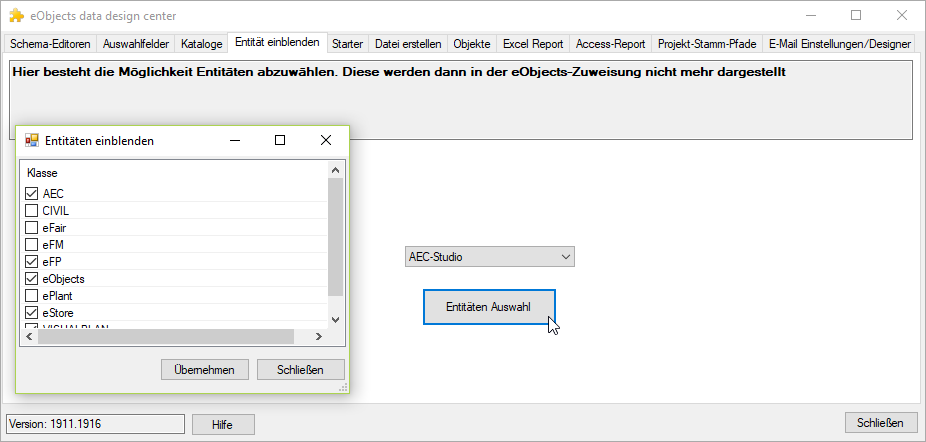The image size is (926, 442).
Task: Click the dialog's resize grip corner
Action: pos(343,388)
